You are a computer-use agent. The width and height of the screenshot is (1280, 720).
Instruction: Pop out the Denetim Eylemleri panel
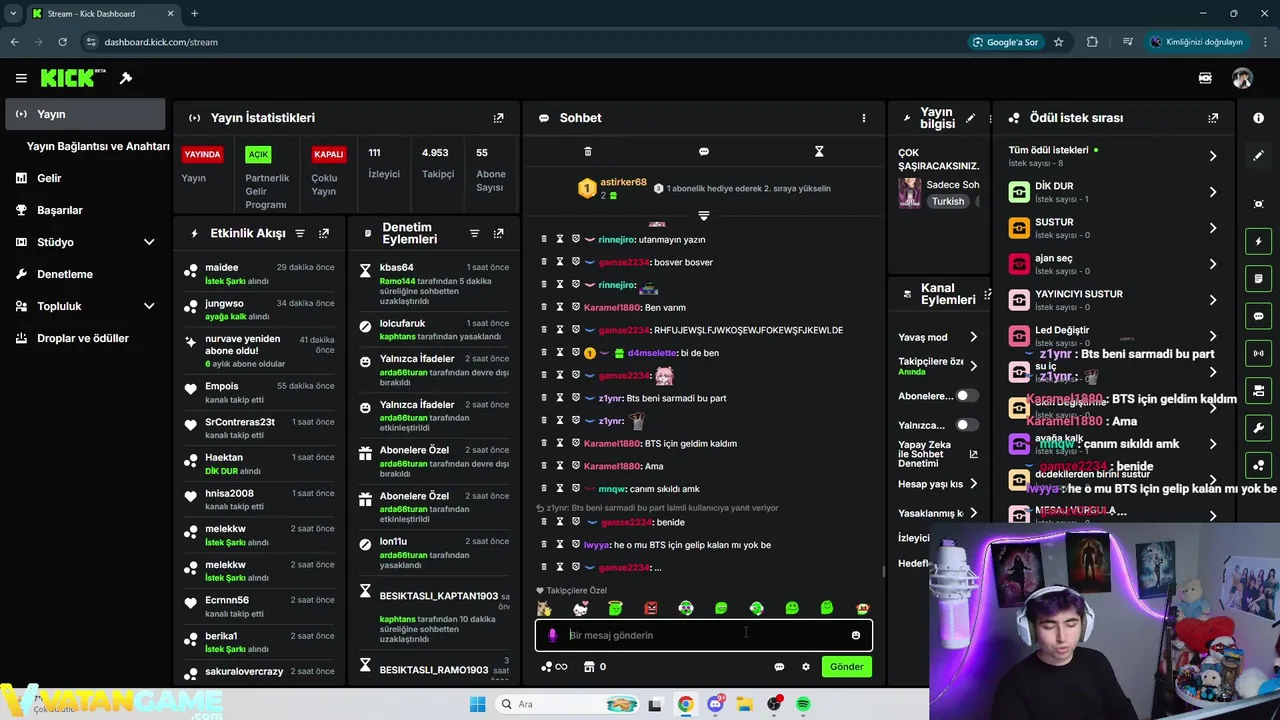(499, 233)
